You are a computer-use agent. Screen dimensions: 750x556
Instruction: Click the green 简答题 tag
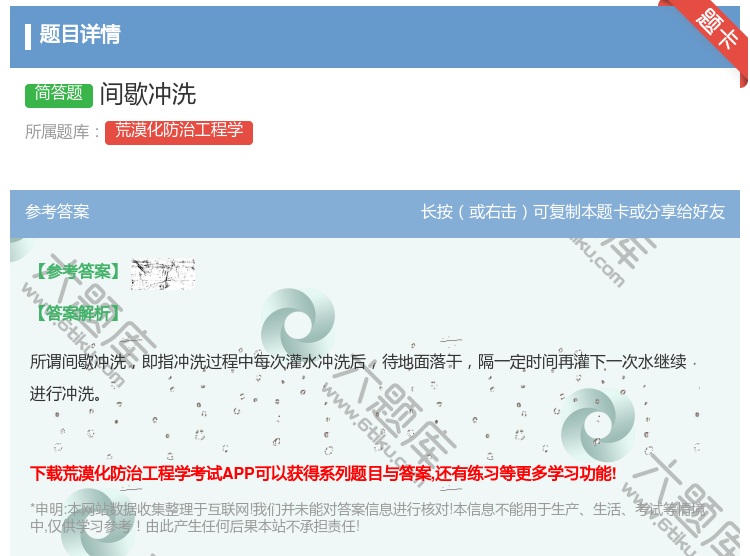(x=59, y=95)
